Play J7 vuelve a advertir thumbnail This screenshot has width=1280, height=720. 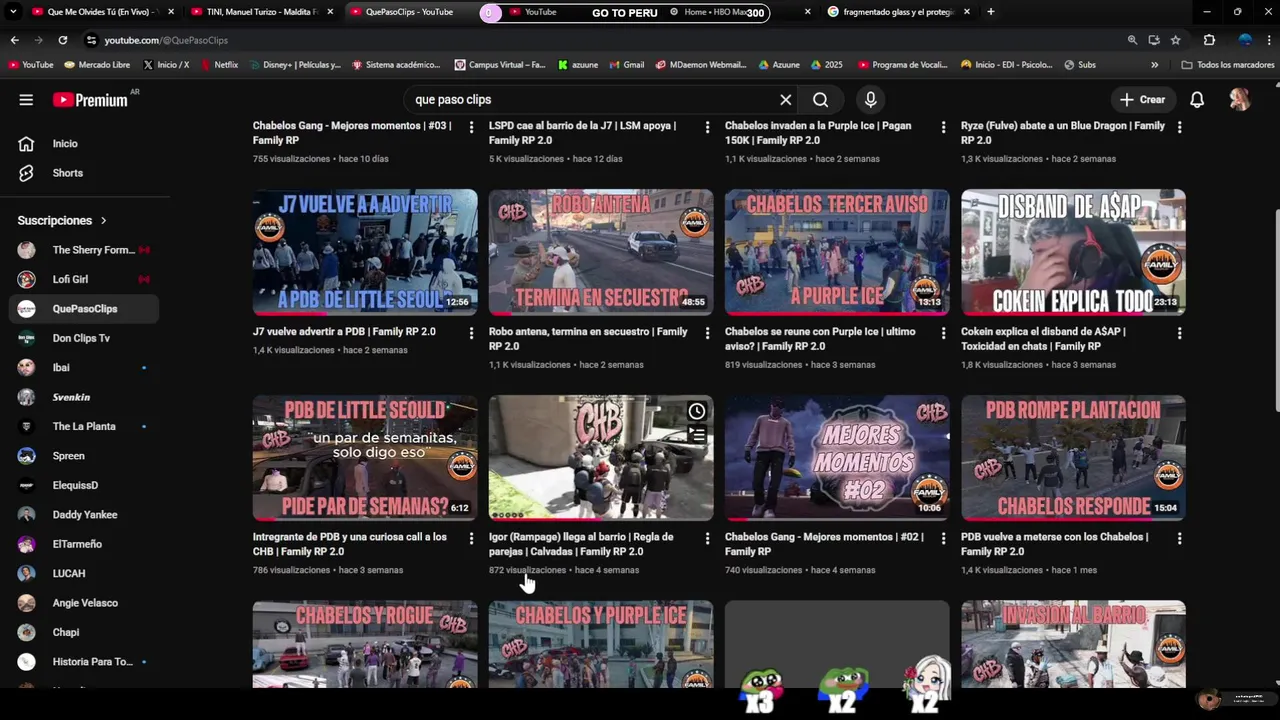click(365, 252)
